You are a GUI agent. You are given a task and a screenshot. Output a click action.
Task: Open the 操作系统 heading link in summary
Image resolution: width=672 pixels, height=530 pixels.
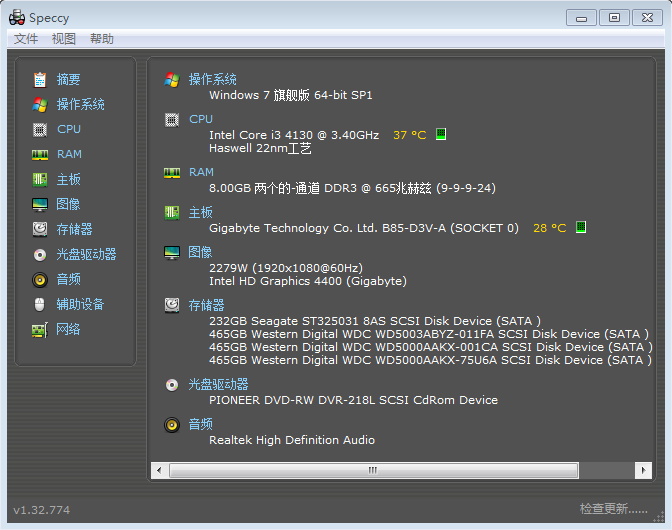pyautogui.click(x=213, y=79)
